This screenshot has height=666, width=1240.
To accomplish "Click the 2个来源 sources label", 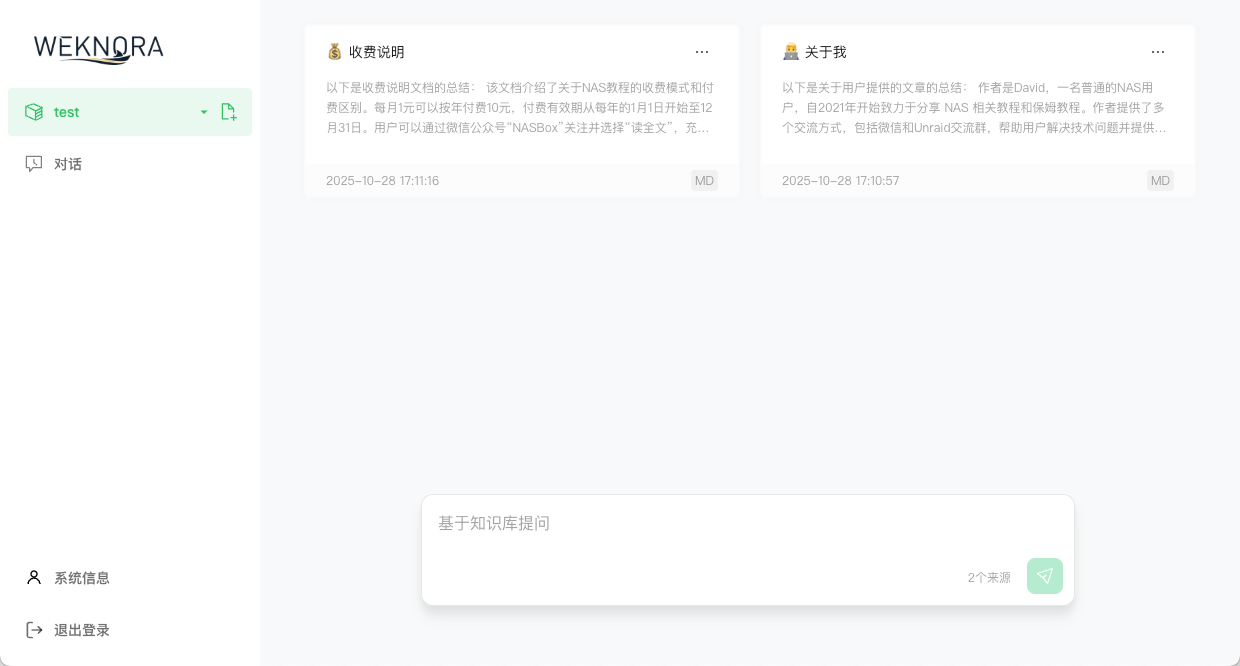I will click(989, 577).
